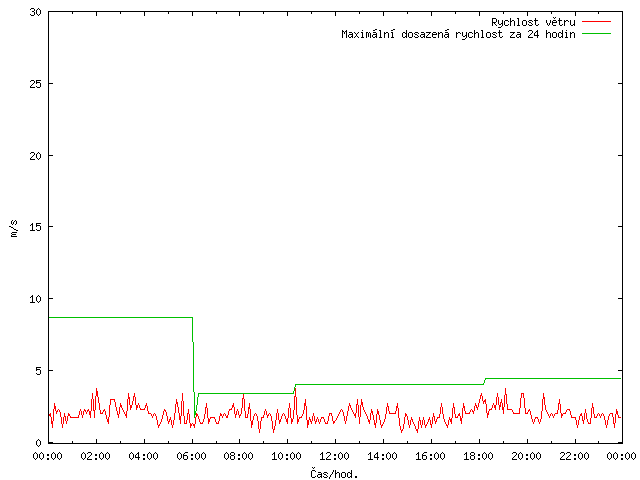Click the green line step up near 18:15
The image size is (640, 480).
(484, 381)
